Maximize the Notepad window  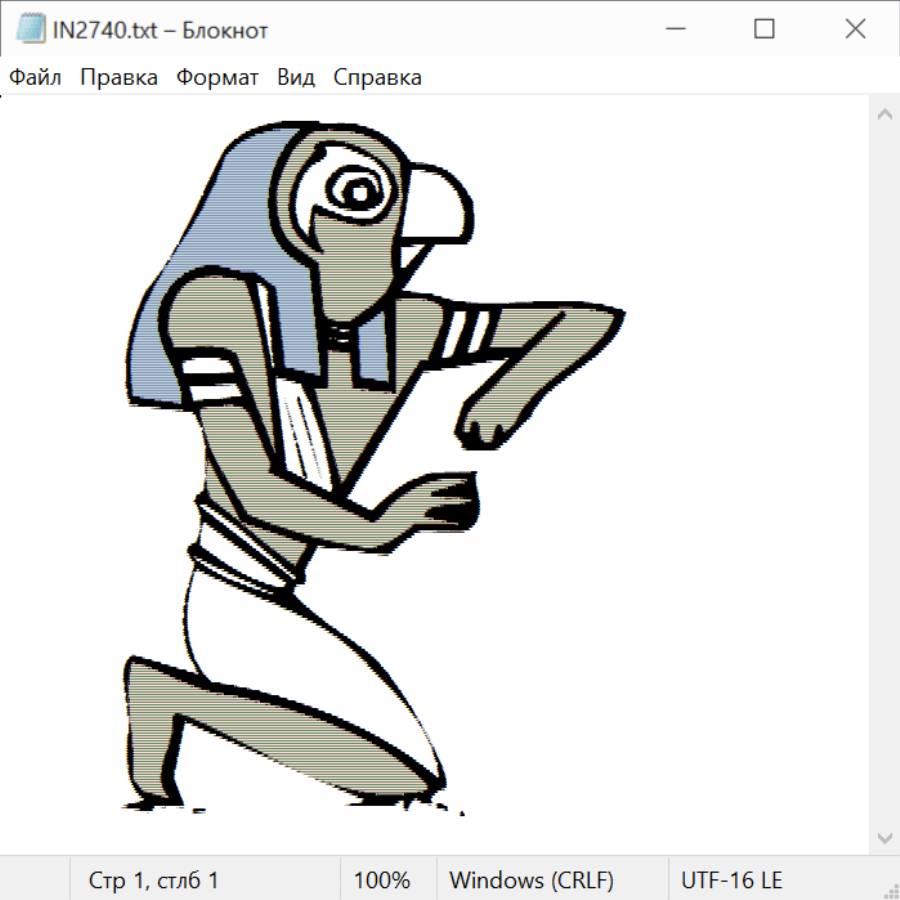tap(764, 30)
